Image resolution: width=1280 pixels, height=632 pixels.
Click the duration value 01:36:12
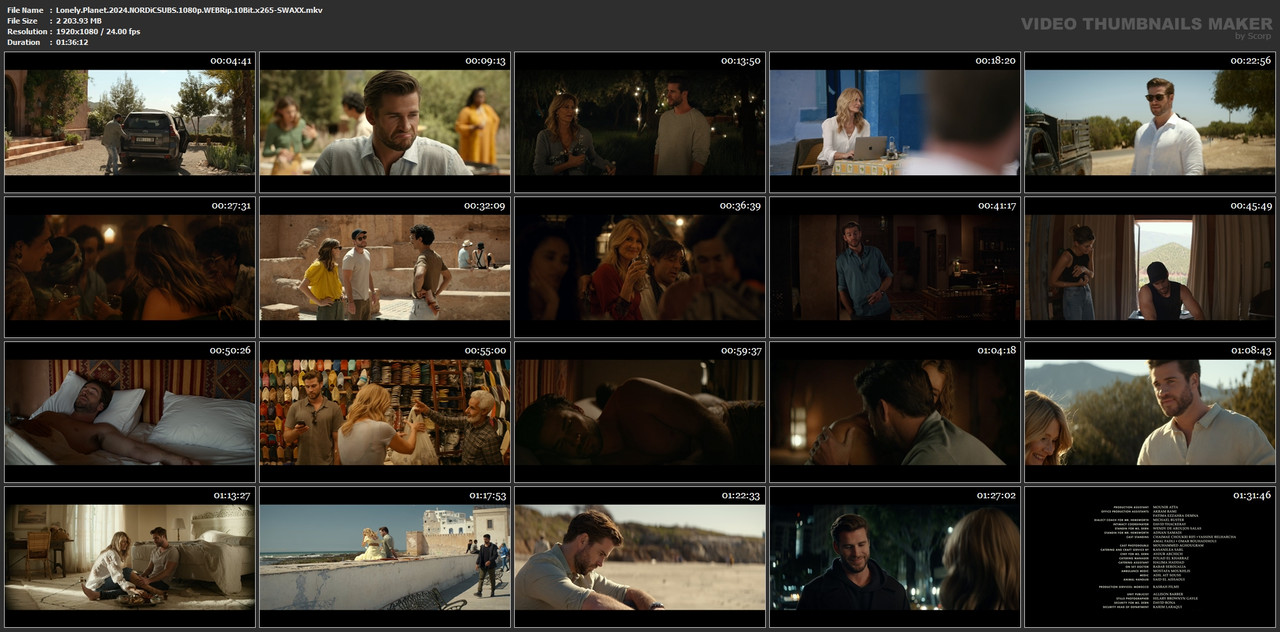point(72,42)
